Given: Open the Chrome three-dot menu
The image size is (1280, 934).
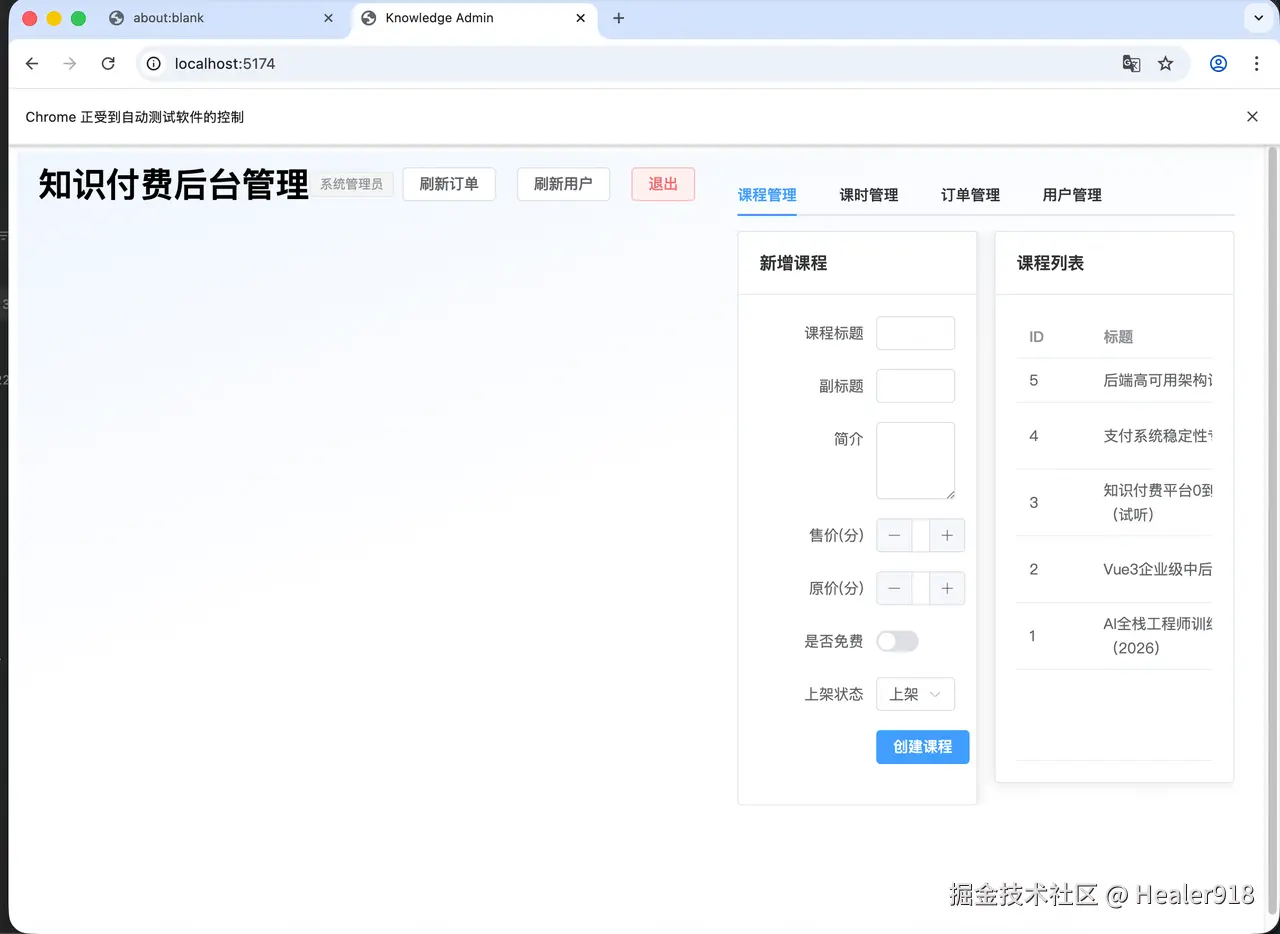Looking at the screenshot, I should [1256, 63].
